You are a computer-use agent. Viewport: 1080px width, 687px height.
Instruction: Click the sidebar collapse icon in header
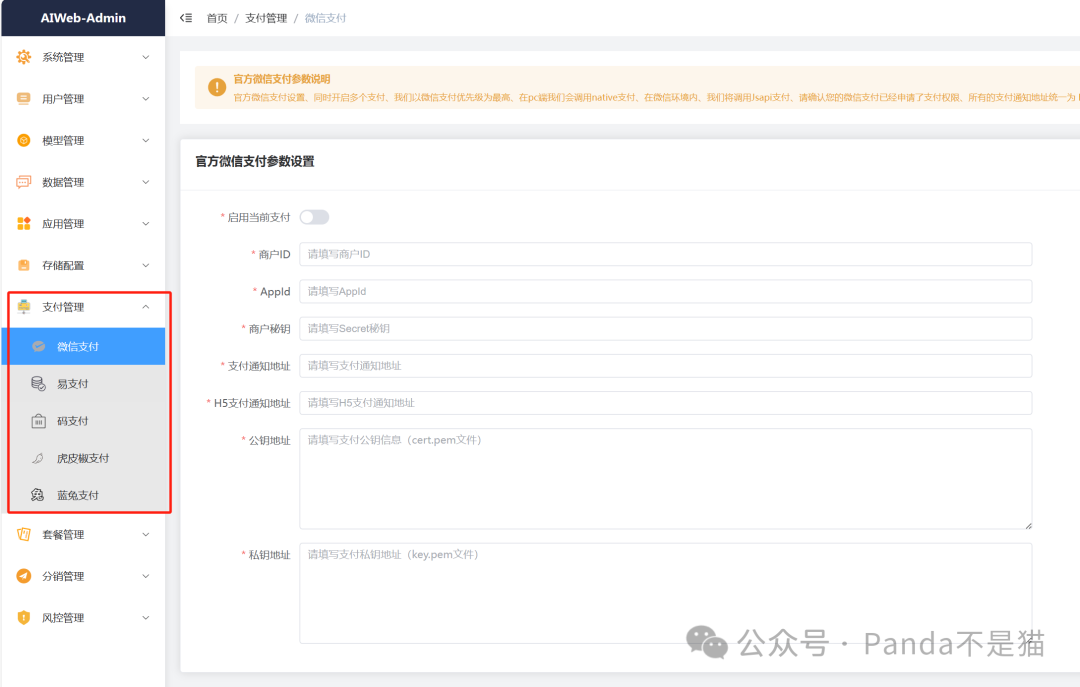click(186, 18)
